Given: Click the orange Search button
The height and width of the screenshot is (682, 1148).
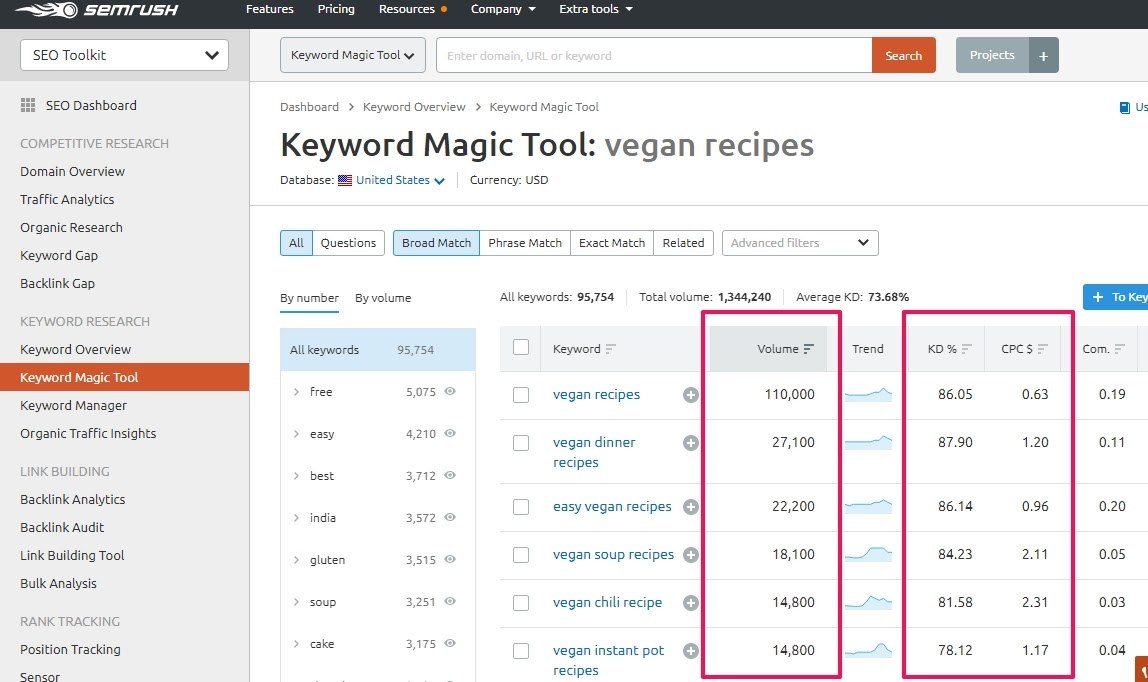Looking at the screenshot, I should click(903, 55).
